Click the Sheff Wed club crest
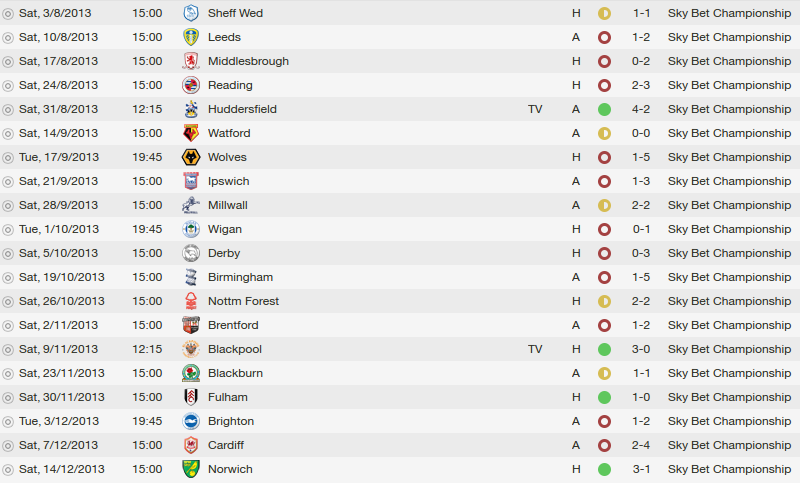Screen dimensions: 800x483 pos(191,13)
